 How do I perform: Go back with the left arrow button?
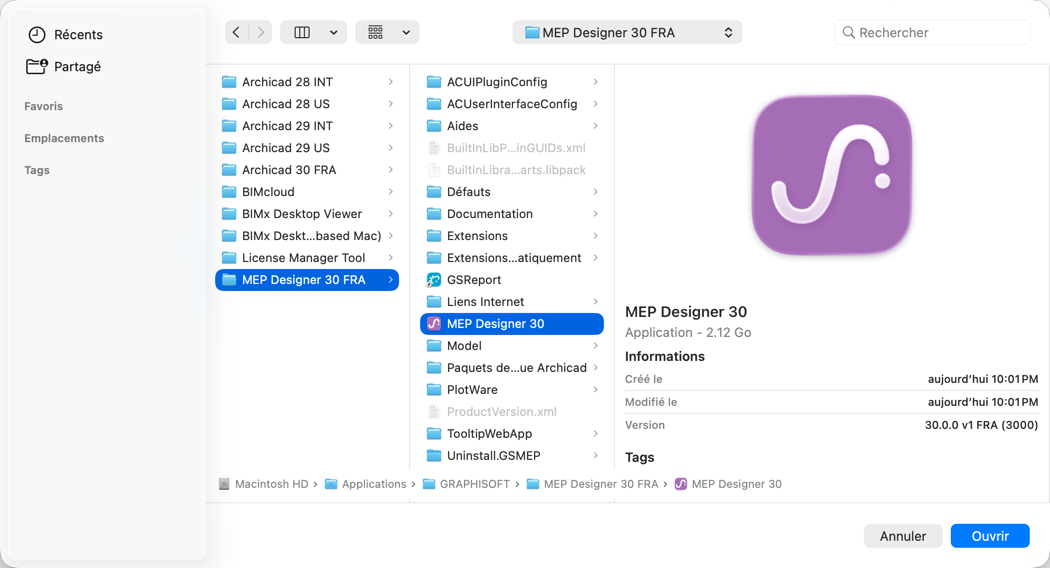pyautogui.click(x=236, y=32)
